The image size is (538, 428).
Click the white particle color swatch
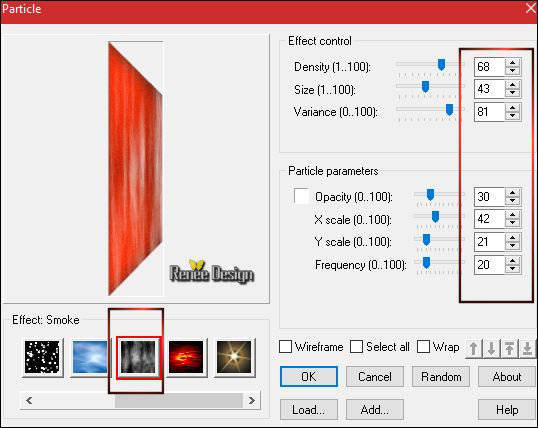pyautogui.click(x=301, y=196)
